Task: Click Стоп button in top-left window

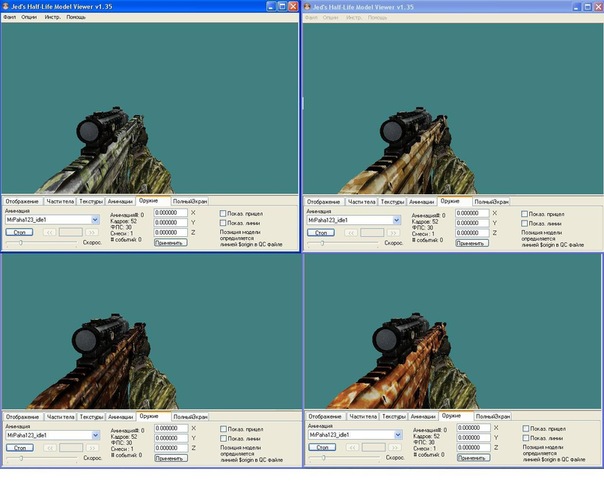Action: click(19, 232)
